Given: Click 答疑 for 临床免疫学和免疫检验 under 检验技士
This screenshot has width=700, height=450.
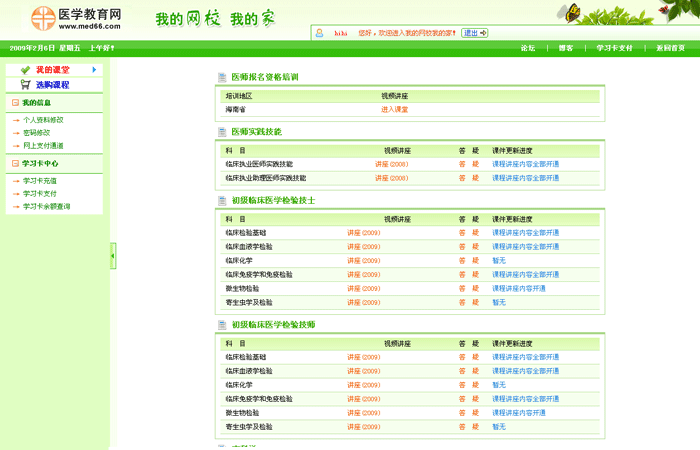Looking at the screenshot, I should point(469,275).
